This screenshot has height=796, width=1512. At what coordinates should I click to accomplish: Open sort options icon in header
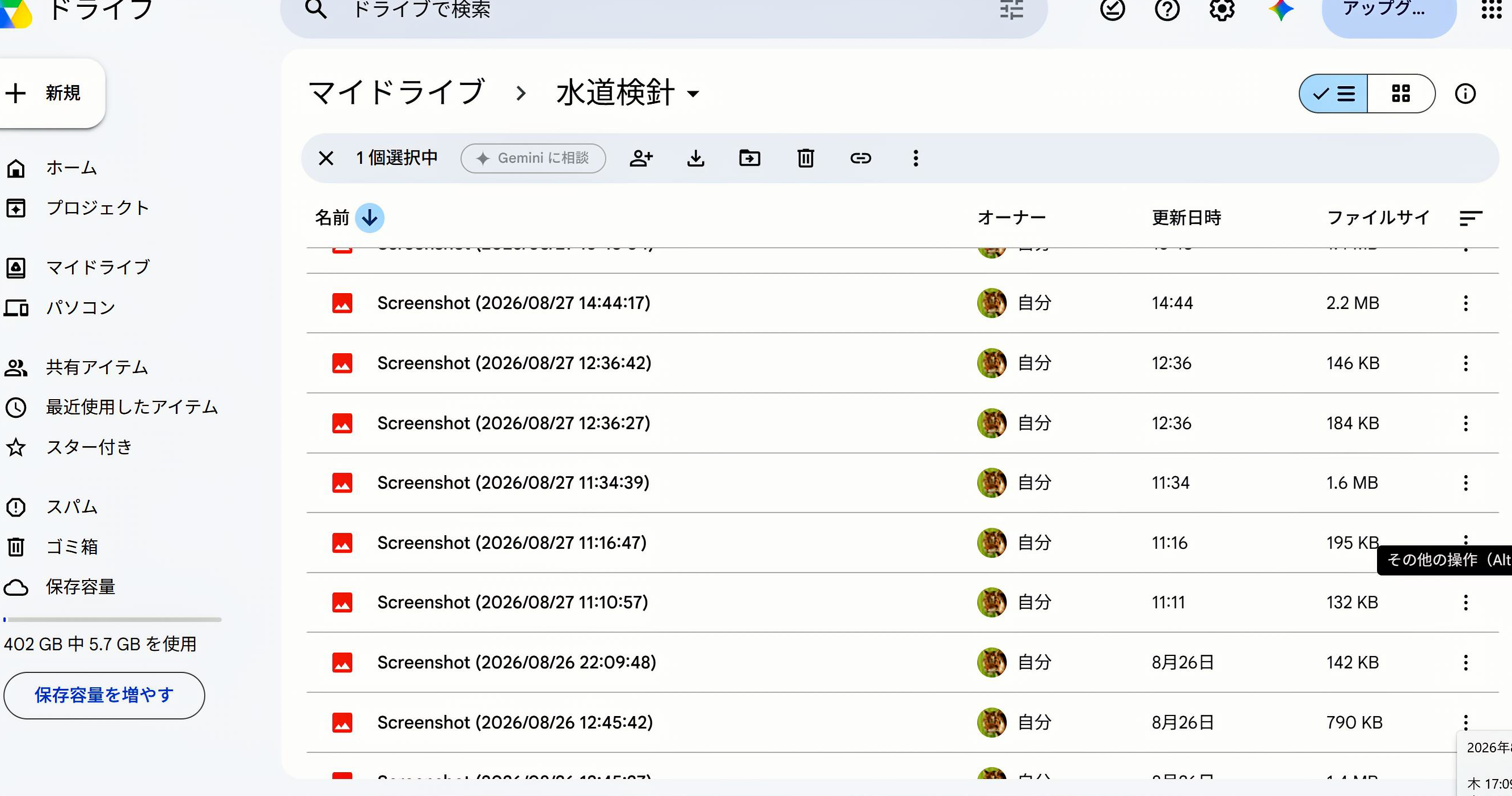(1471, 218)
